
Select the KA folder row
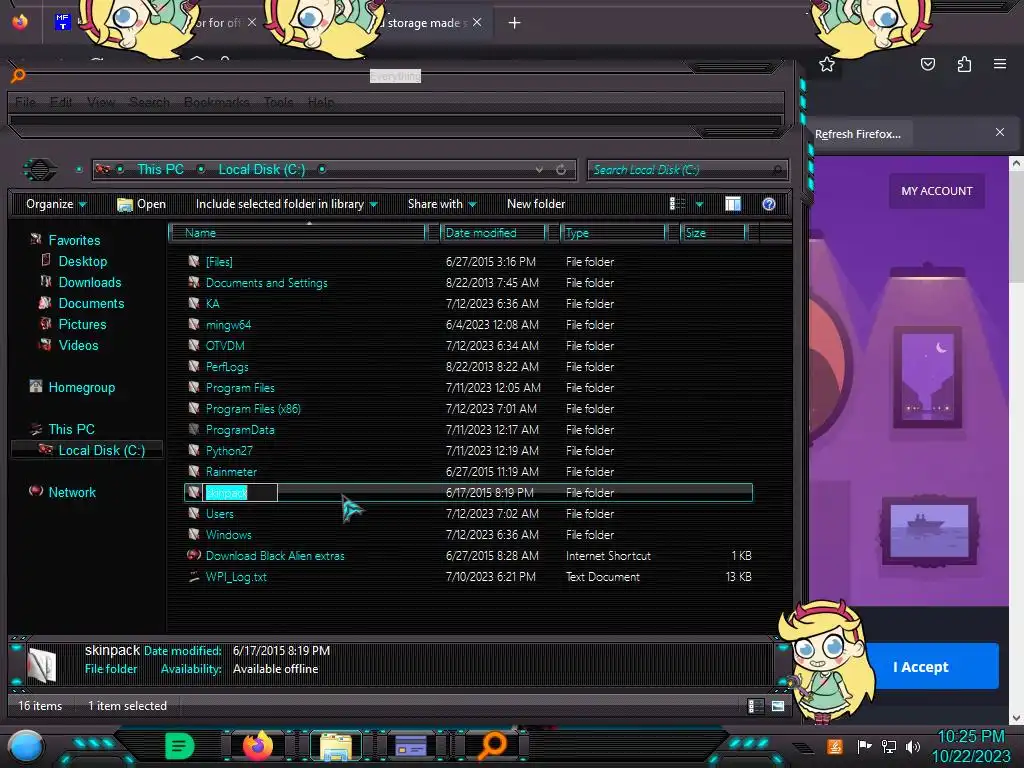(x=468, y=304)
